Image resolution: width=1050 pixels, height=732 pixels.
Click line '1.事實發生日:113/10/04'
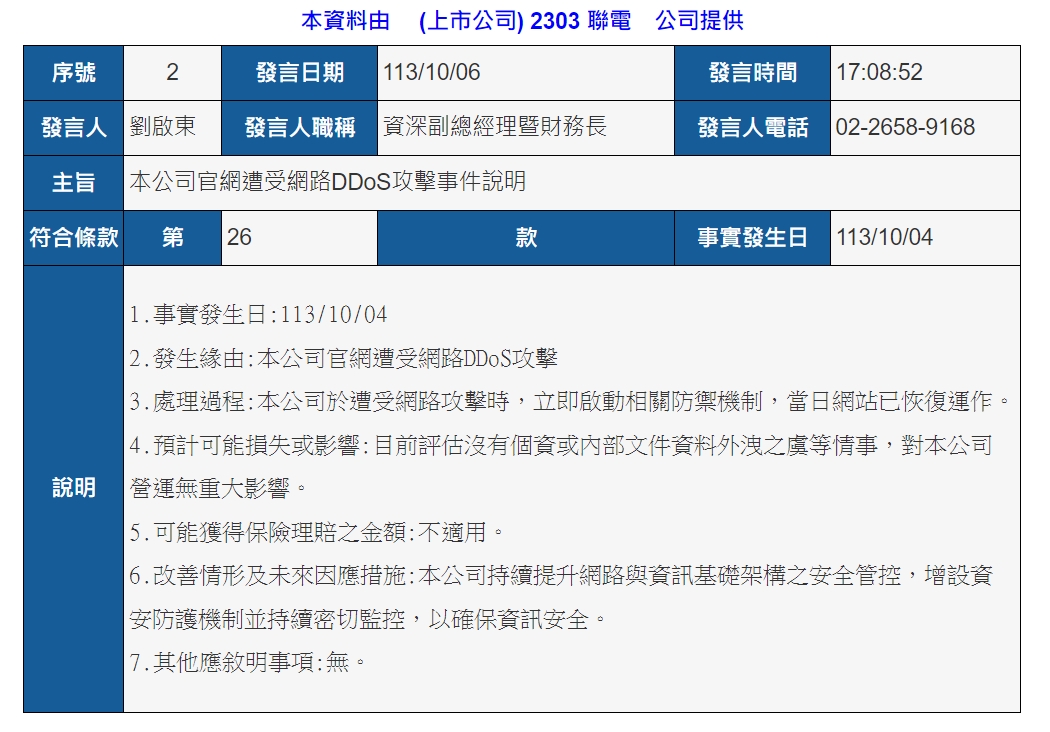(258, 314)
